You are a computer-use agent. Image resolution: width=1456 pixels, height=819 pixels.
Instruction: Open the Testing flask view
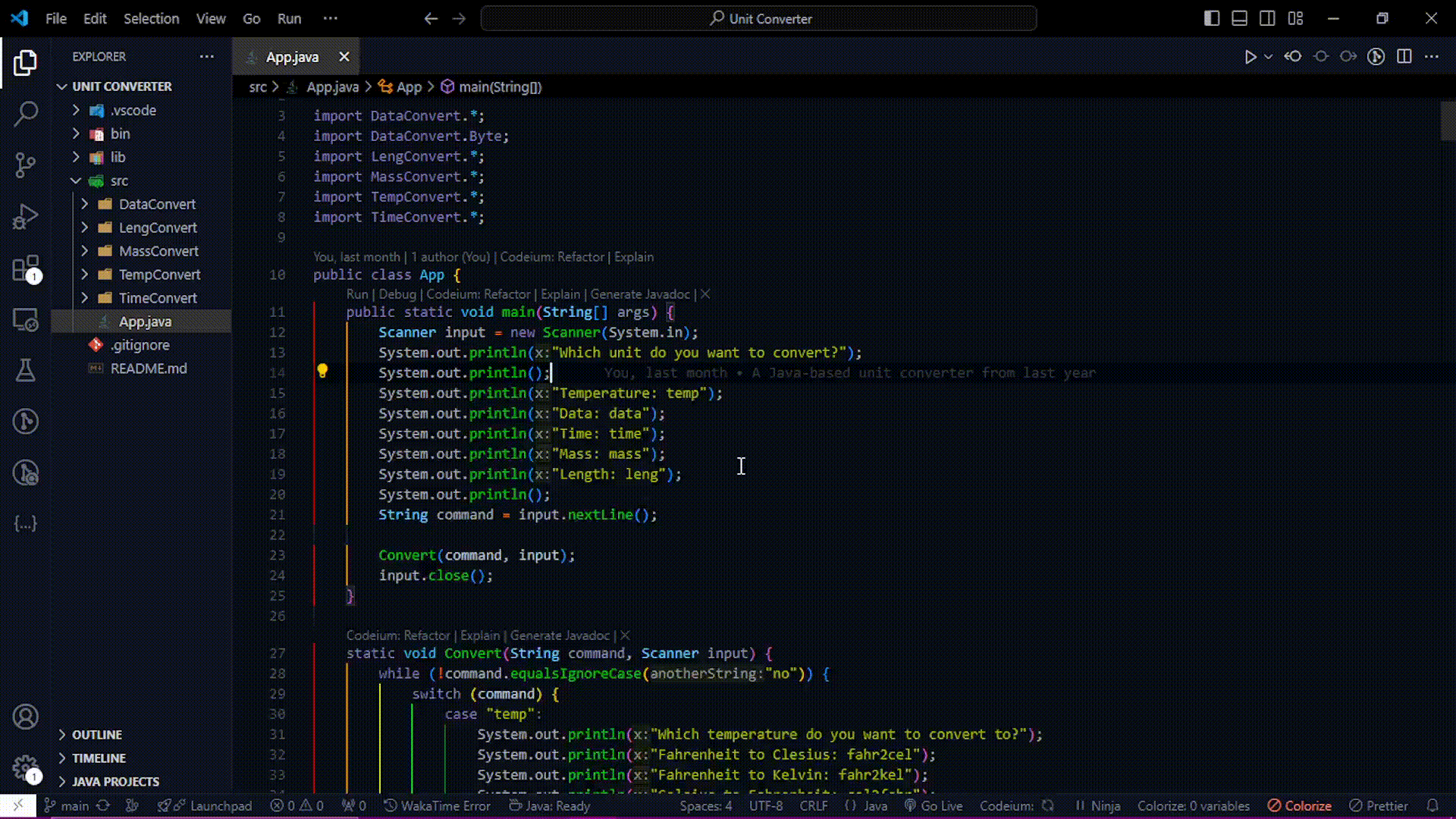click(25, 370)
